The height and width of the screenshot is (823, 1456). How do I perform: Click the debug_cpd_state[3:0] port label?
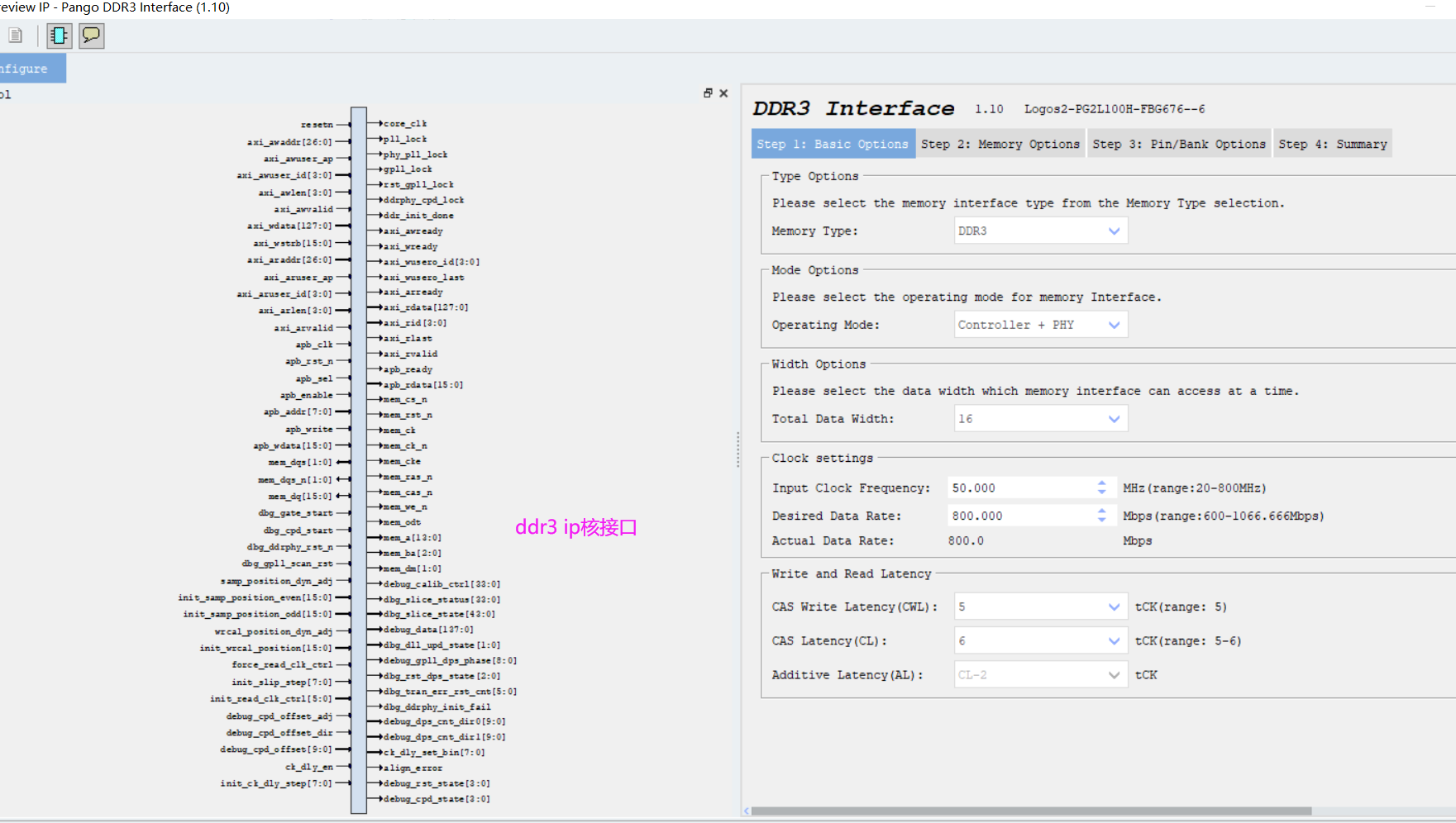pyautogui.click(x=437, y=799)
